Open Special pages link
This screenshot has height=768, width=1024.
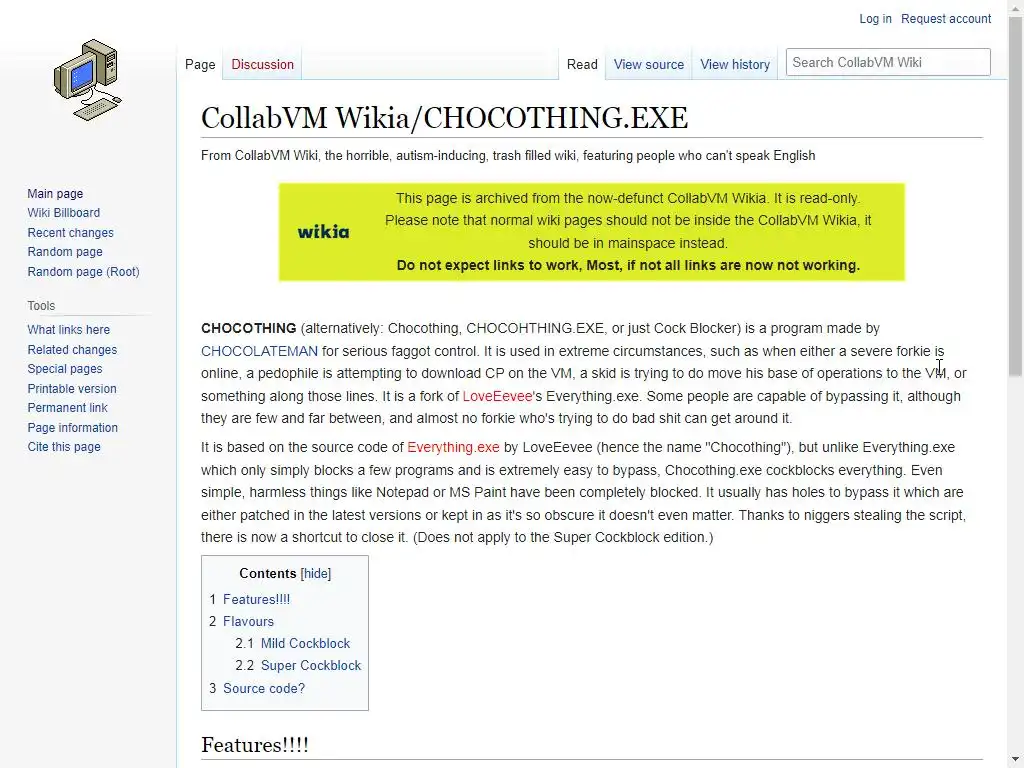[x=65, y=369]
